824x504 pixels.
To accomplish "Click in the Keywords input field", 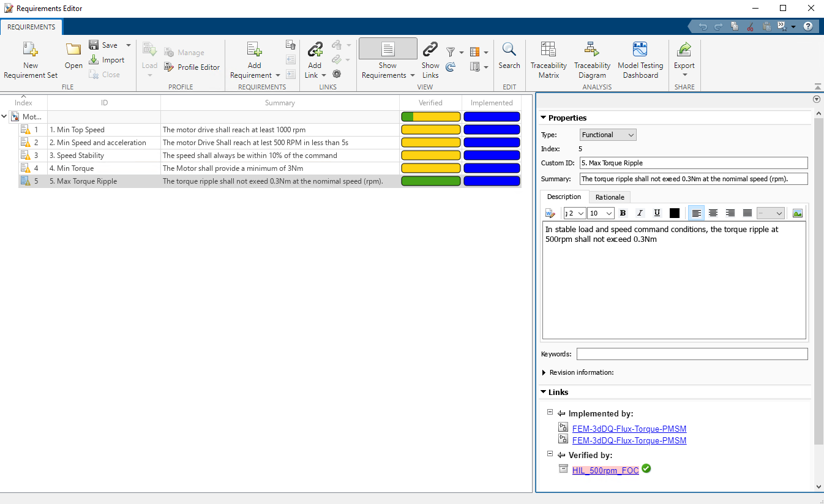I will 692,354.
